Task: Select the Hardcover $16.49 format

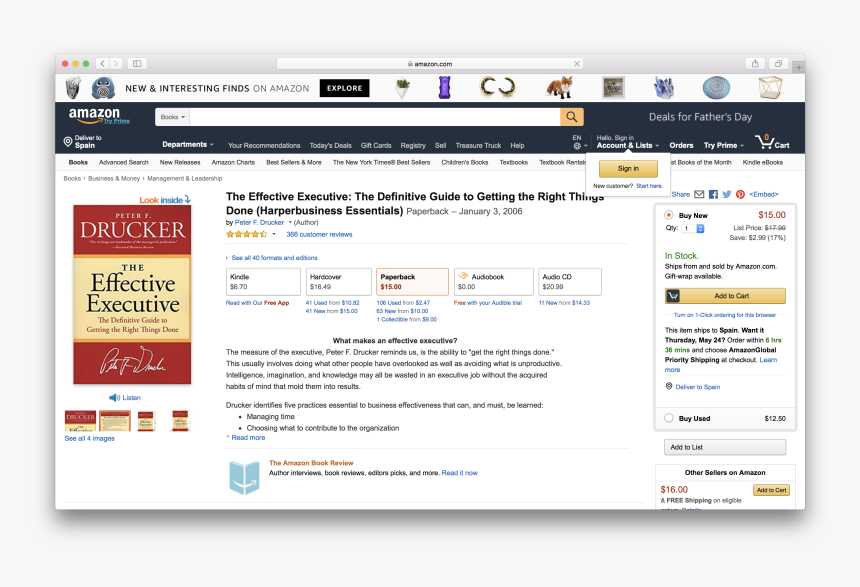Action: point(338,281)
